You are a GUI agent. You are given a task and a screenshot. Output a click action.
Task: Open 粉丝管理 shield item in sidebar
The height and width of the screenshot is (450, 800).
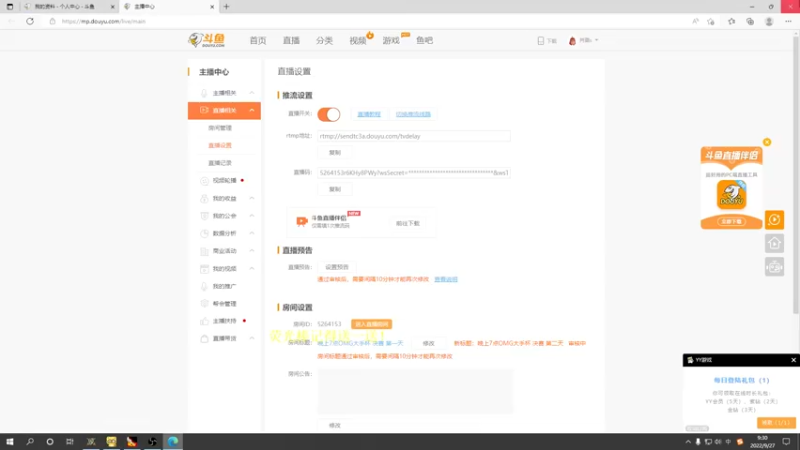point(224,304)
